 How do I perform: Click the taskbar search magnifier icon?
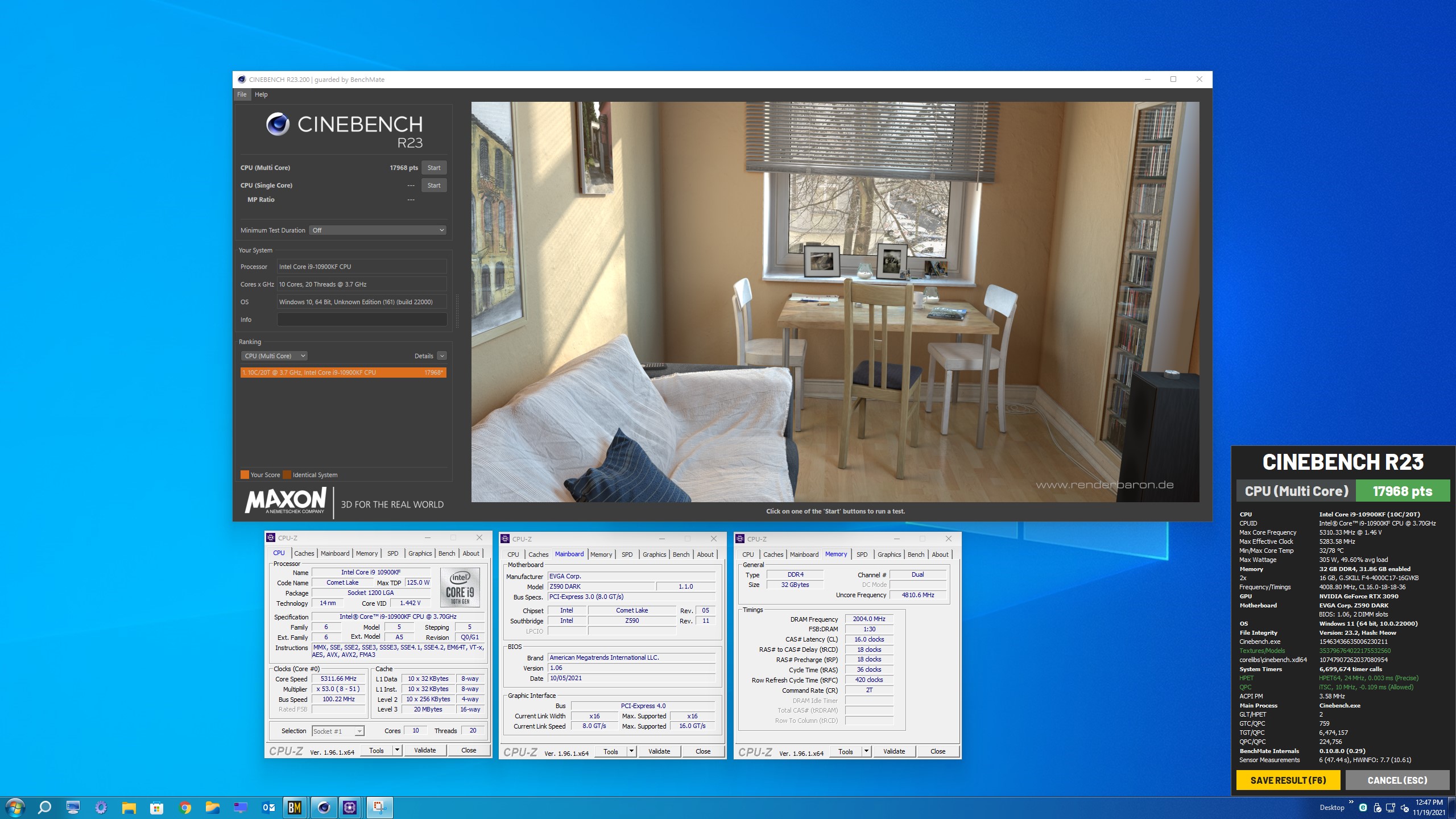[44, 807]
